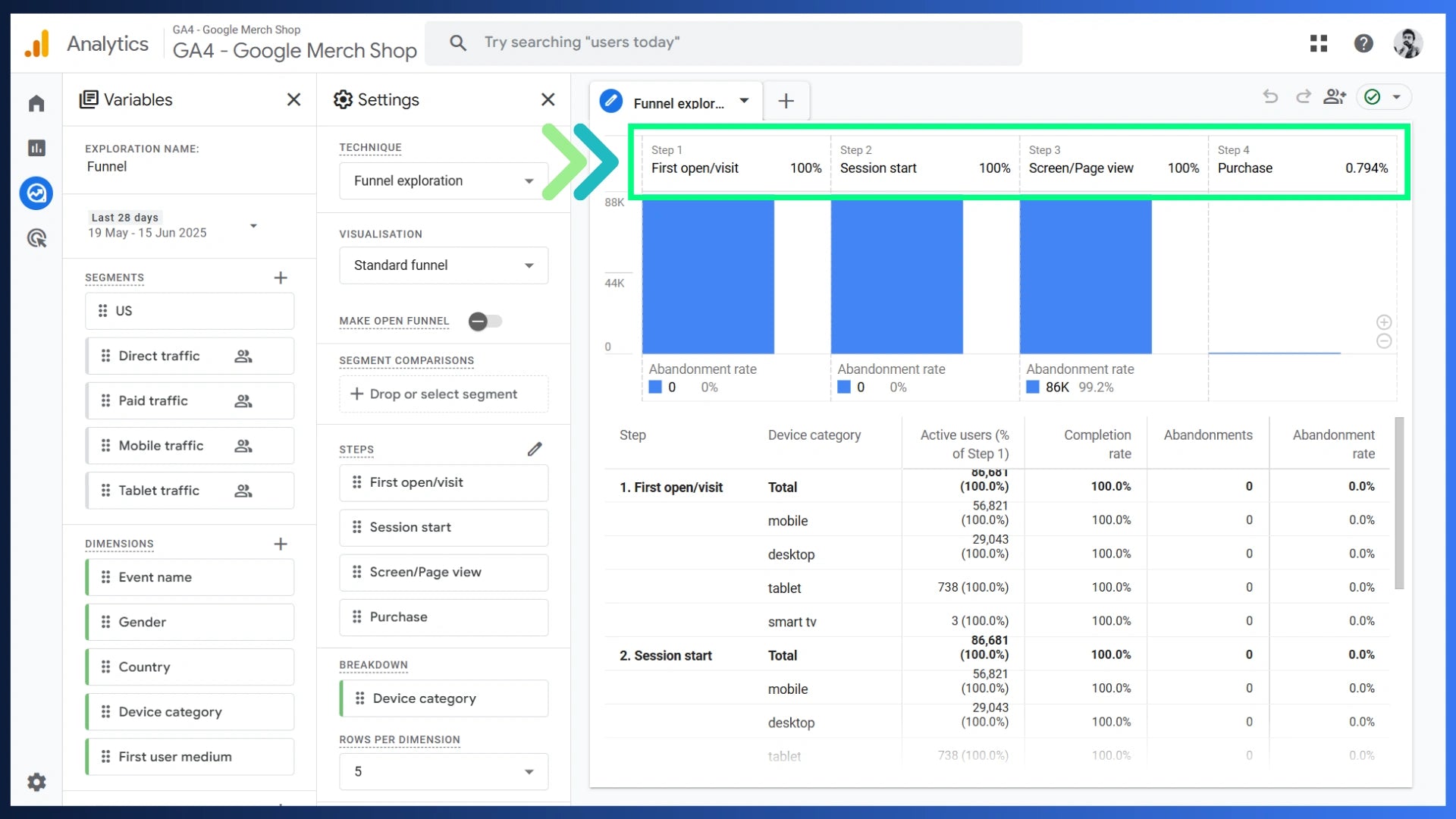This screenshot has height=819, width=1456.
Task: Add a new segment with plus
Action: [281, 278]
